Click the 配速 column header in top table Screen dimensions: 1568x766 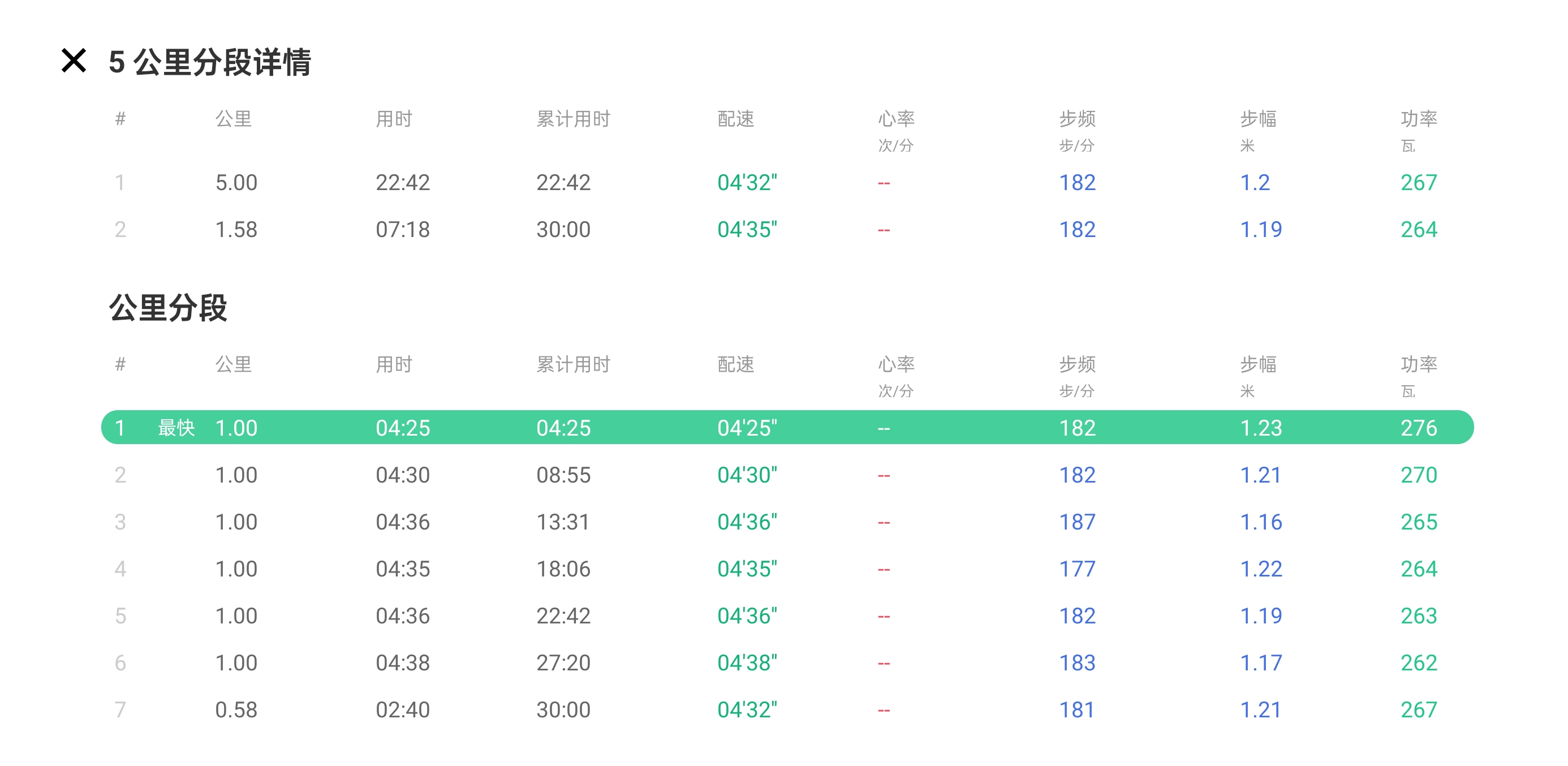[735, 119]
